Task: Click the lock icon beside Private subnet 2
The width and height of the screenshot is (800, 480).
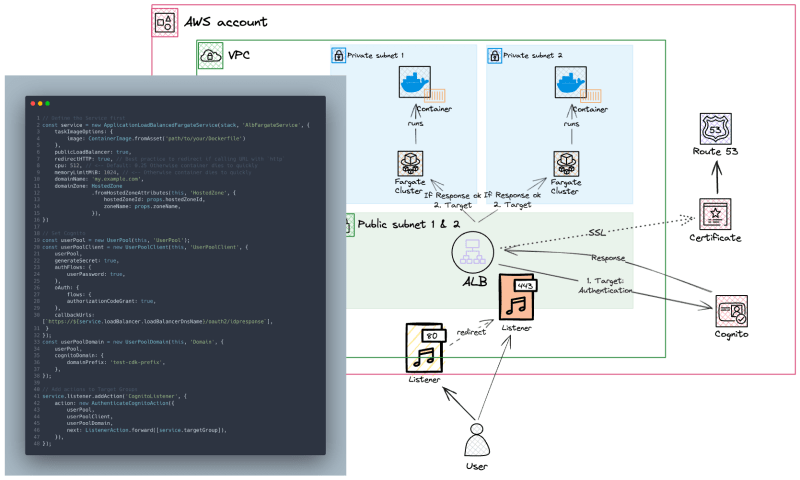Action: click(x=494, y=56)
